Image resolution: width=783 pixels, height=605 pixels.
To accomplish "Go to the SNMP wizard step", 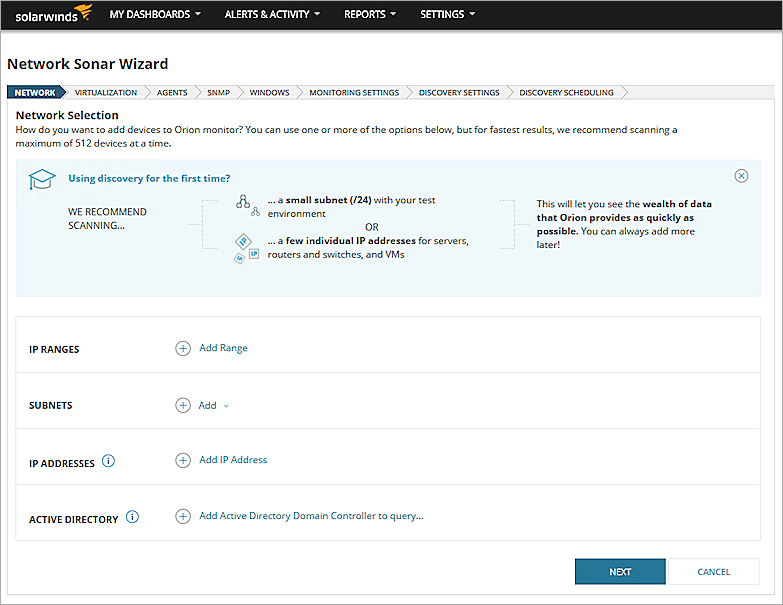I will [218, 93].
